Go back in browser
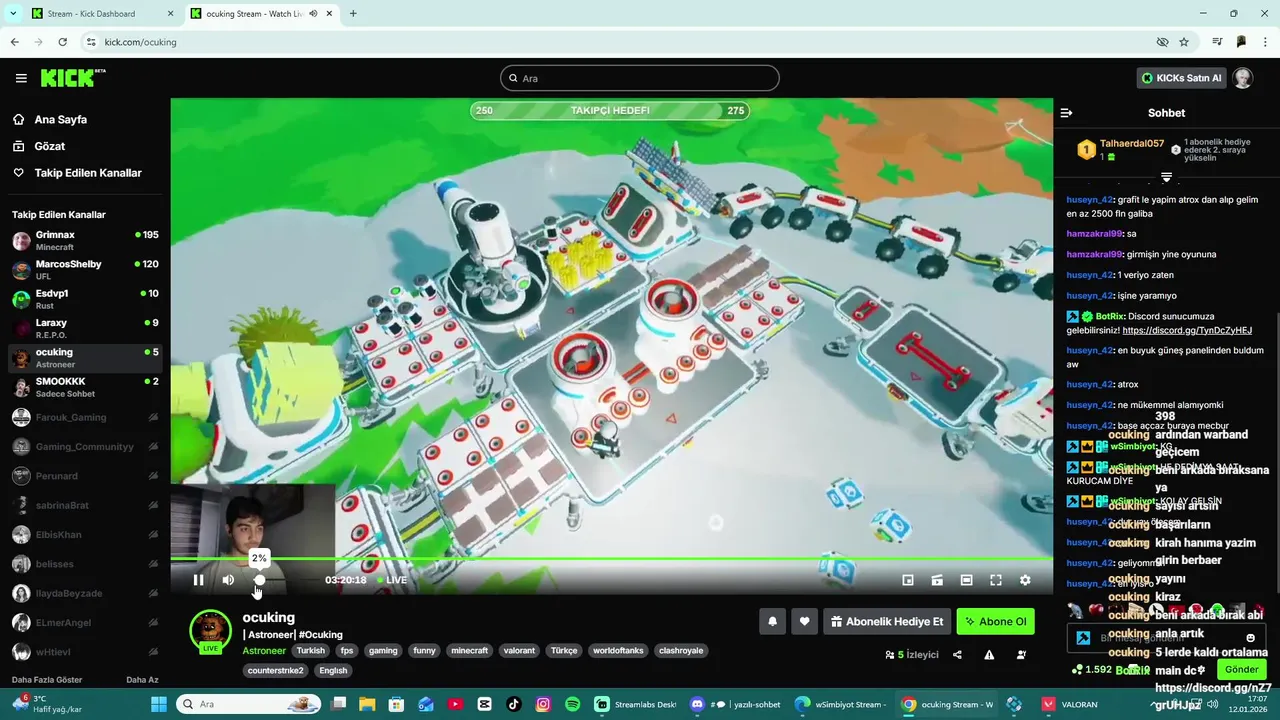Screen dimensions: 1280x720 pyautogui.click(x=15, y=42)
